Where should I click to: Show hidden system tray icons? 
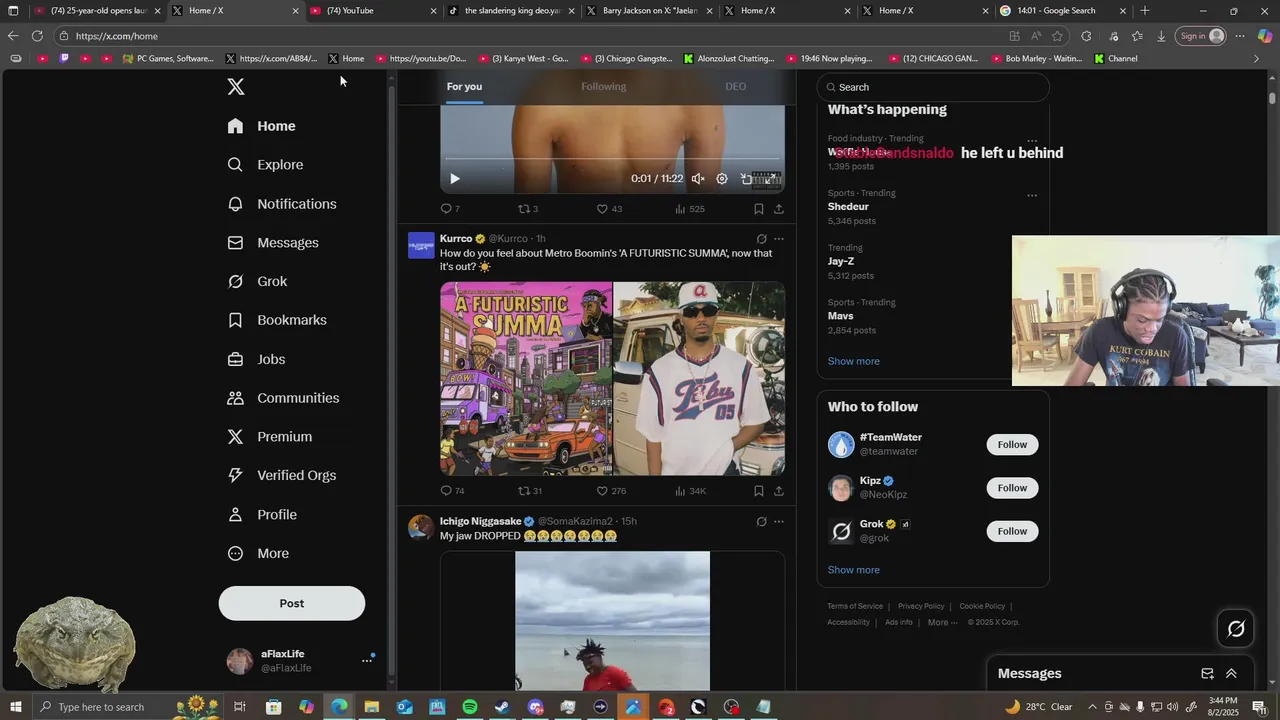click(x=1093, y=707)
